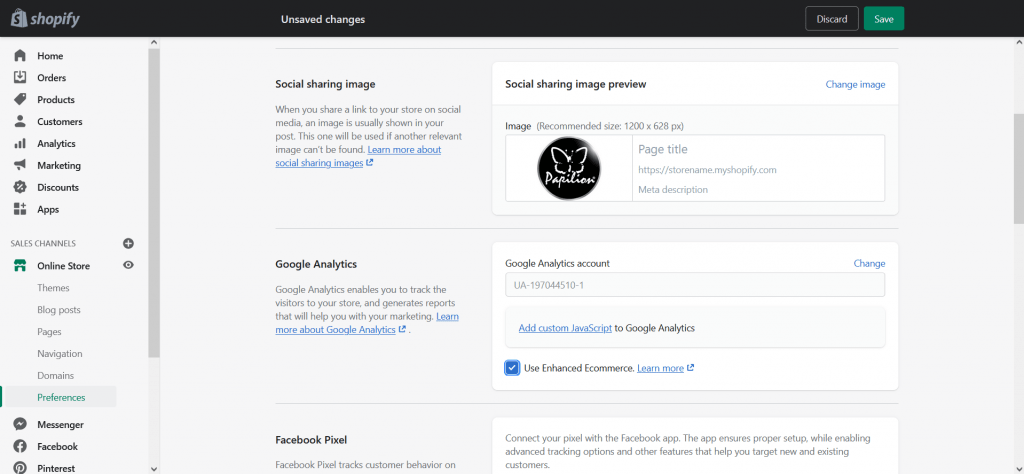Screen dimensions: 1024x474
Task: Go to Marketing
Action: (x=59, y=166)
